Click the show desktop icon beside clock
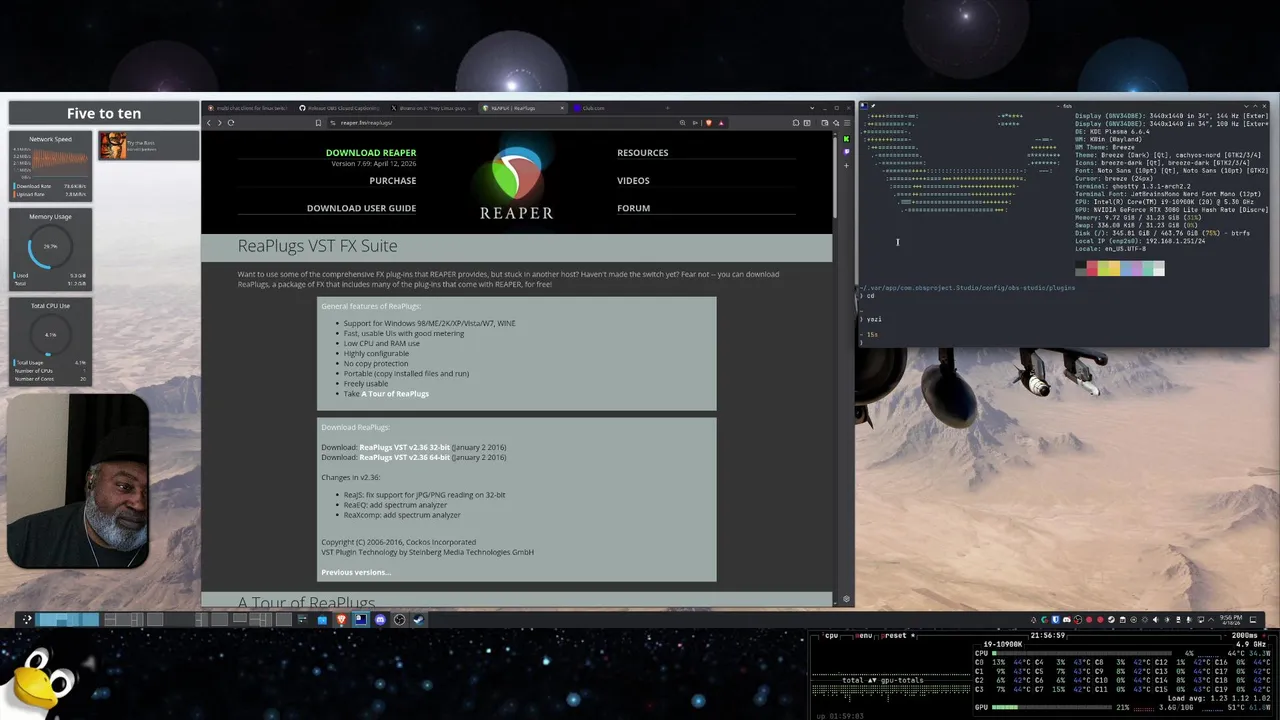 click(x=1253, y=619)
